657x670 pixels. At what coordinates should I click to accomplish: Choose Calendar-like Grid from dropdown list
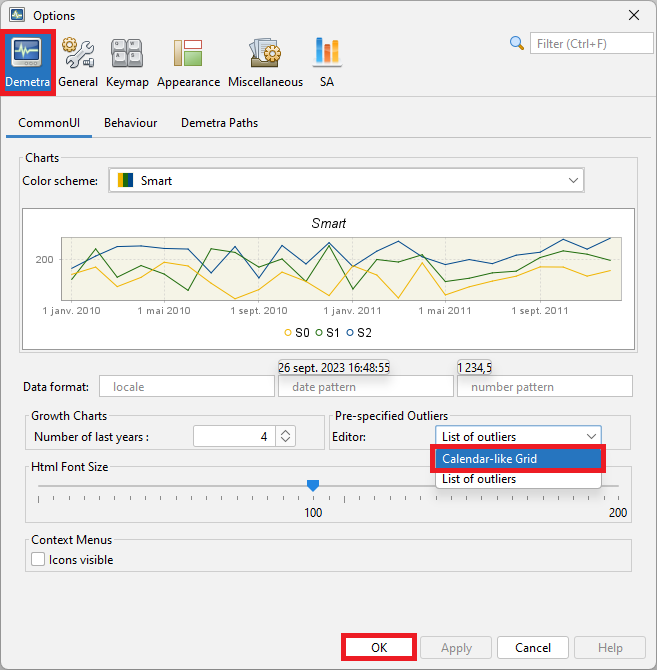coord(518,459)
